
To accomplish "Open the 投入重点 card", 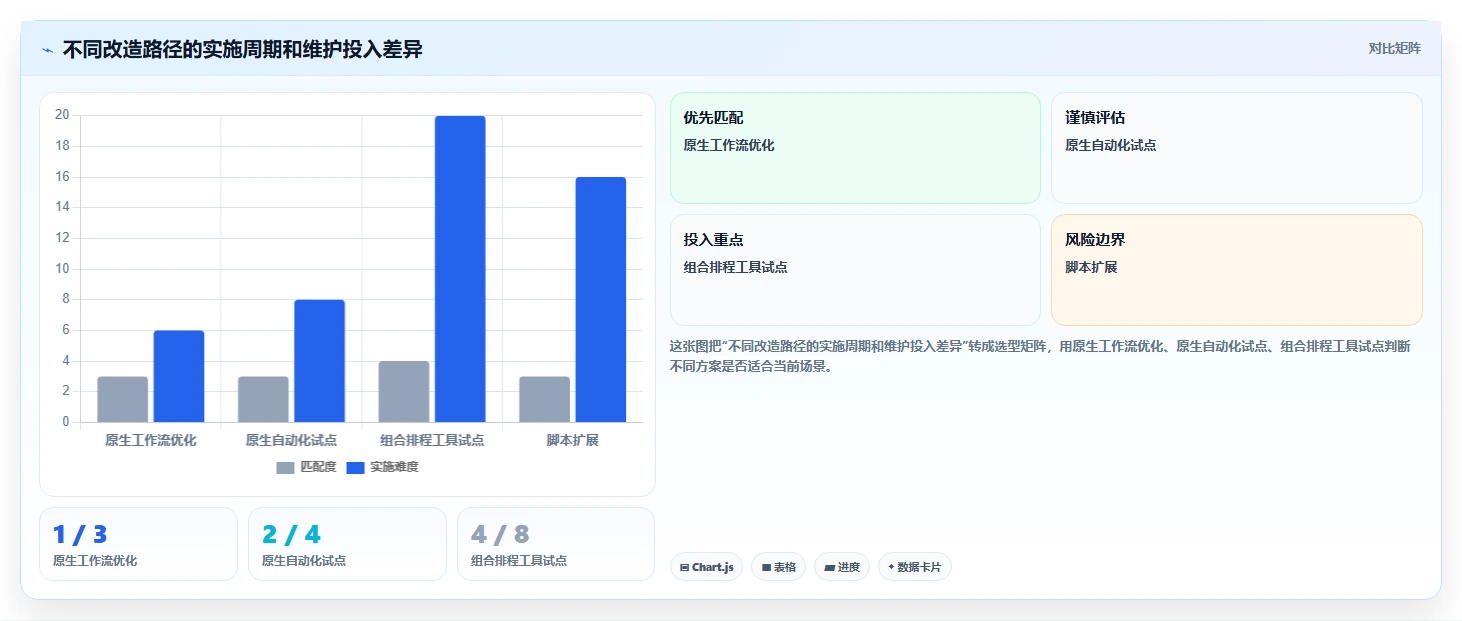I will click(x=855, y=270).
